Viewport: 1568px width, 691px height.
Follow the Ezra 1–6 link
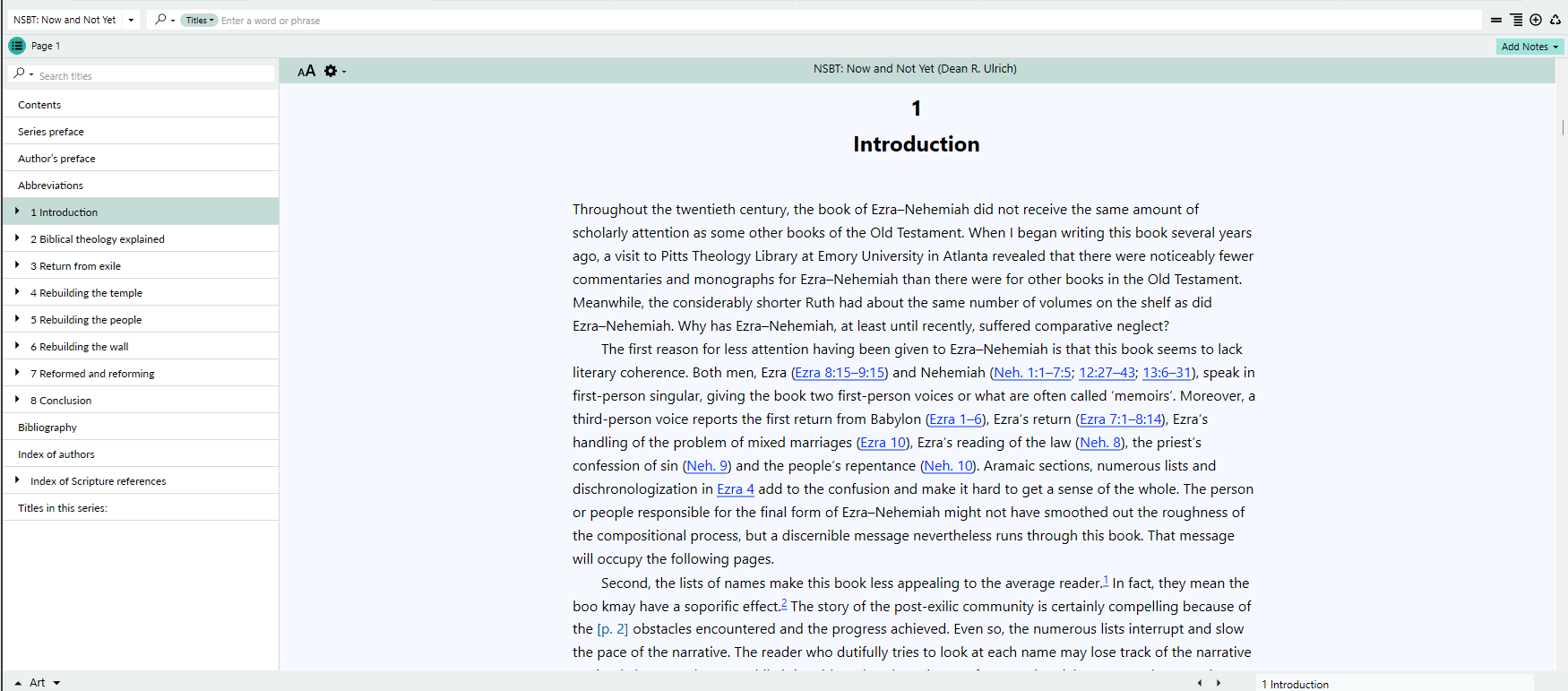tap(955, 419)
